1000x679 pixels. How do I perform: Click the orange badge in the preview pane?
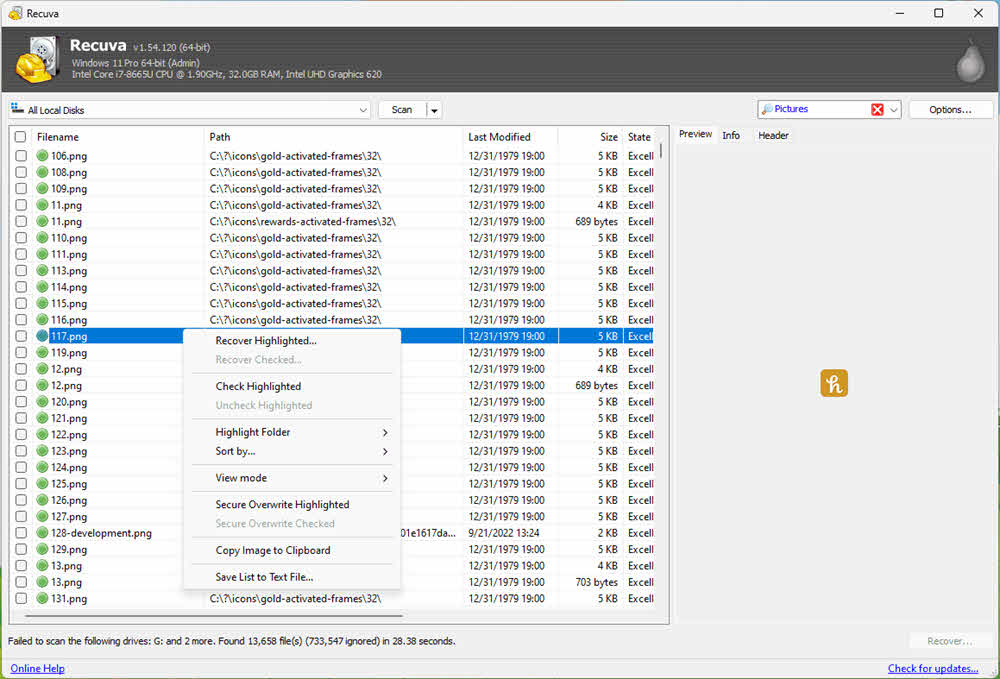[x=834, y=382]
